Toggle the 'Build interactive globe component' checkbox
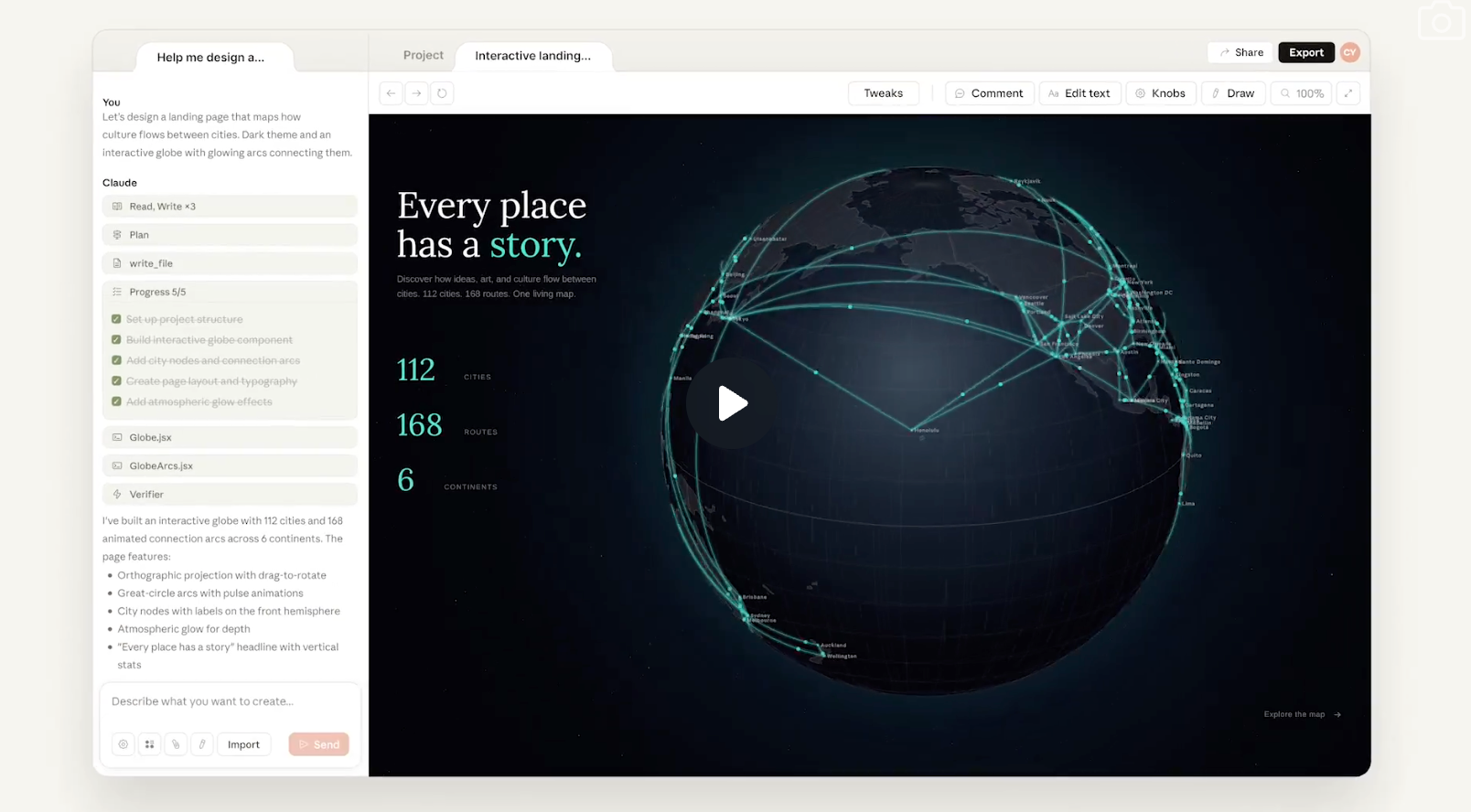The width and height of the screenshot is (1471, 812). tap(116, 340)
